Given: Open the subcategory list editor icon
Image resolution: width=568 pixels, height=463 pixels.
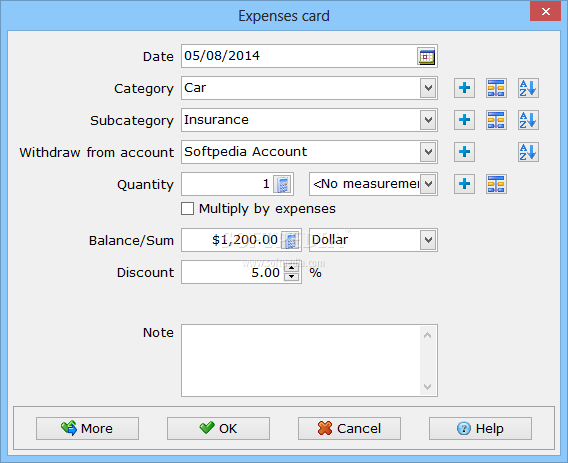Looking at the screenshot, I should click(496, 120).
